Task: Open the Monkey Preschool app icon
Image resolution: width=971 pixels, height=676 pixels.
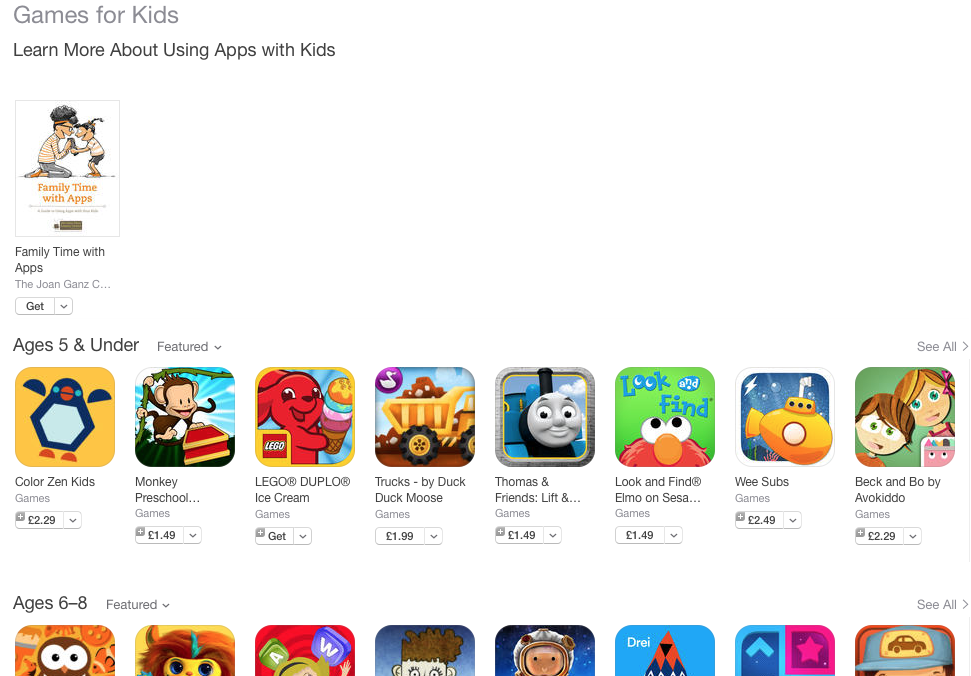Action: point(185,417)
